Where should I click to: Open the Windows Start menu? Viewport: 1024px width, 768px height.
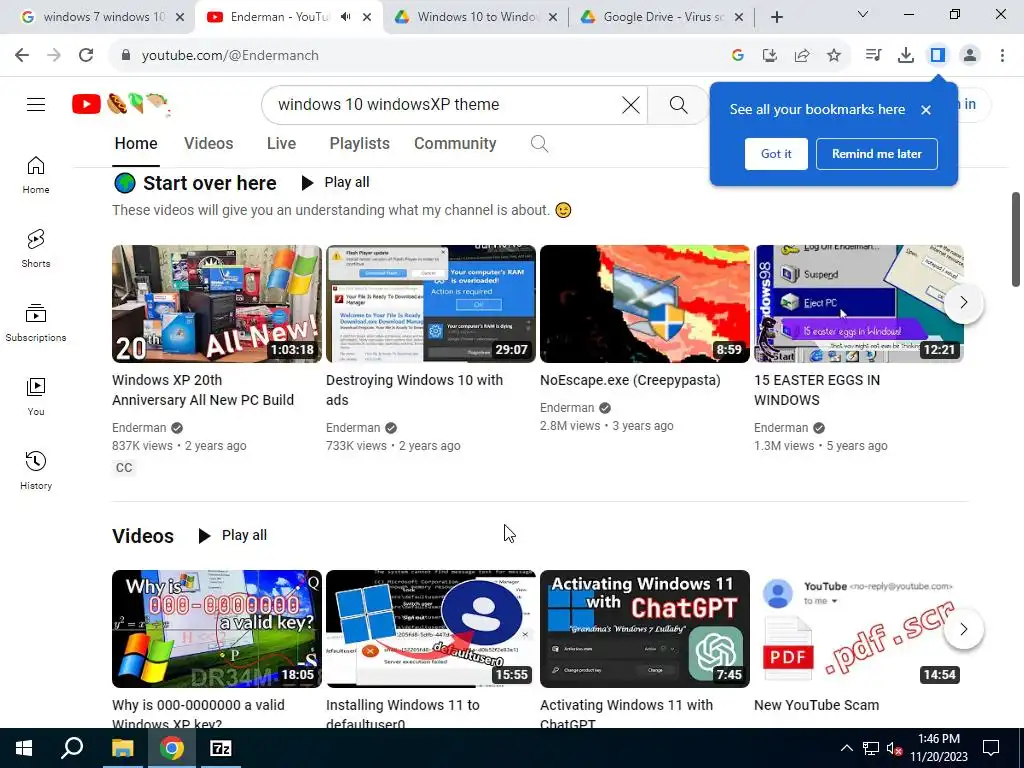click(24, 748)
